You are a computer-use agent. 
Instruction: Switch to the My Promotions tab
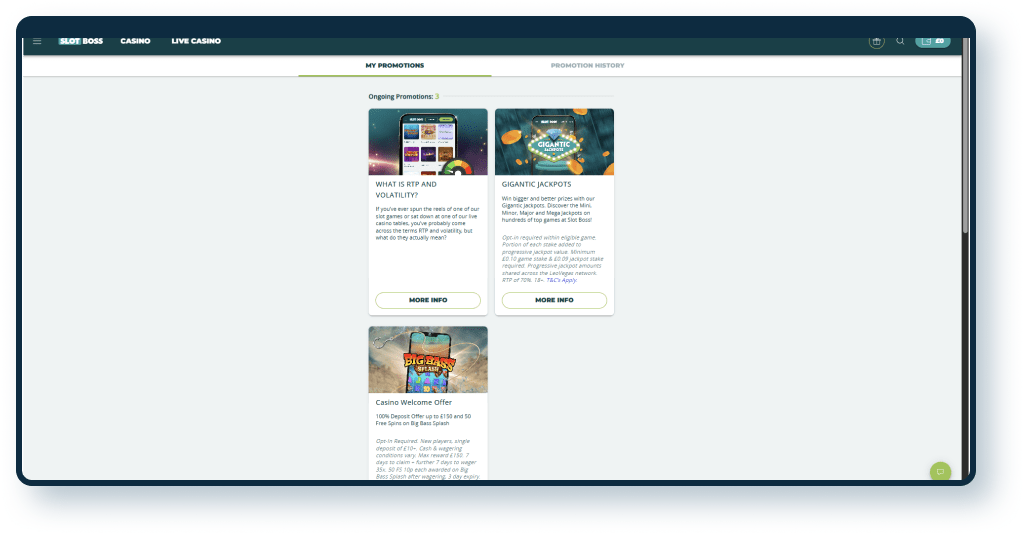coord(394,65)
